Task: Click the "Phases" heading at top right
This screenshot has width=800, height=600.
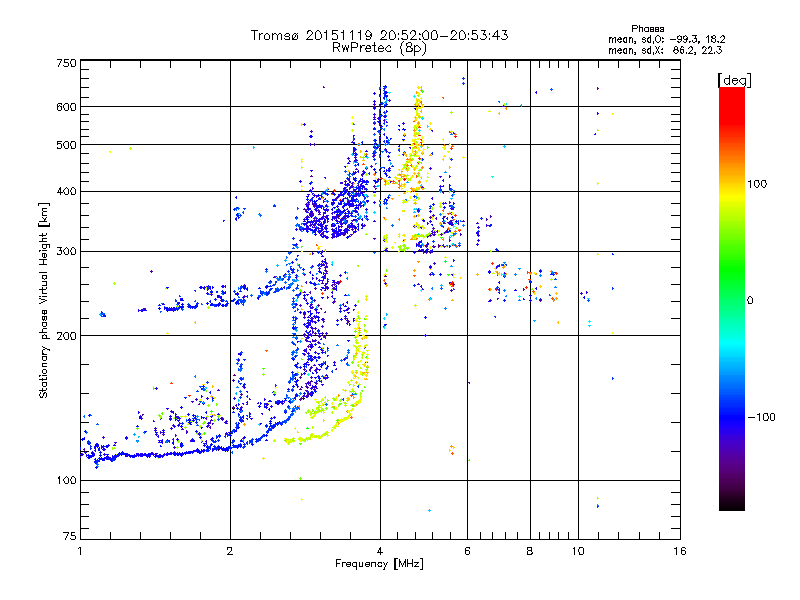Action: pyautogui.click(x=647, y=29)
